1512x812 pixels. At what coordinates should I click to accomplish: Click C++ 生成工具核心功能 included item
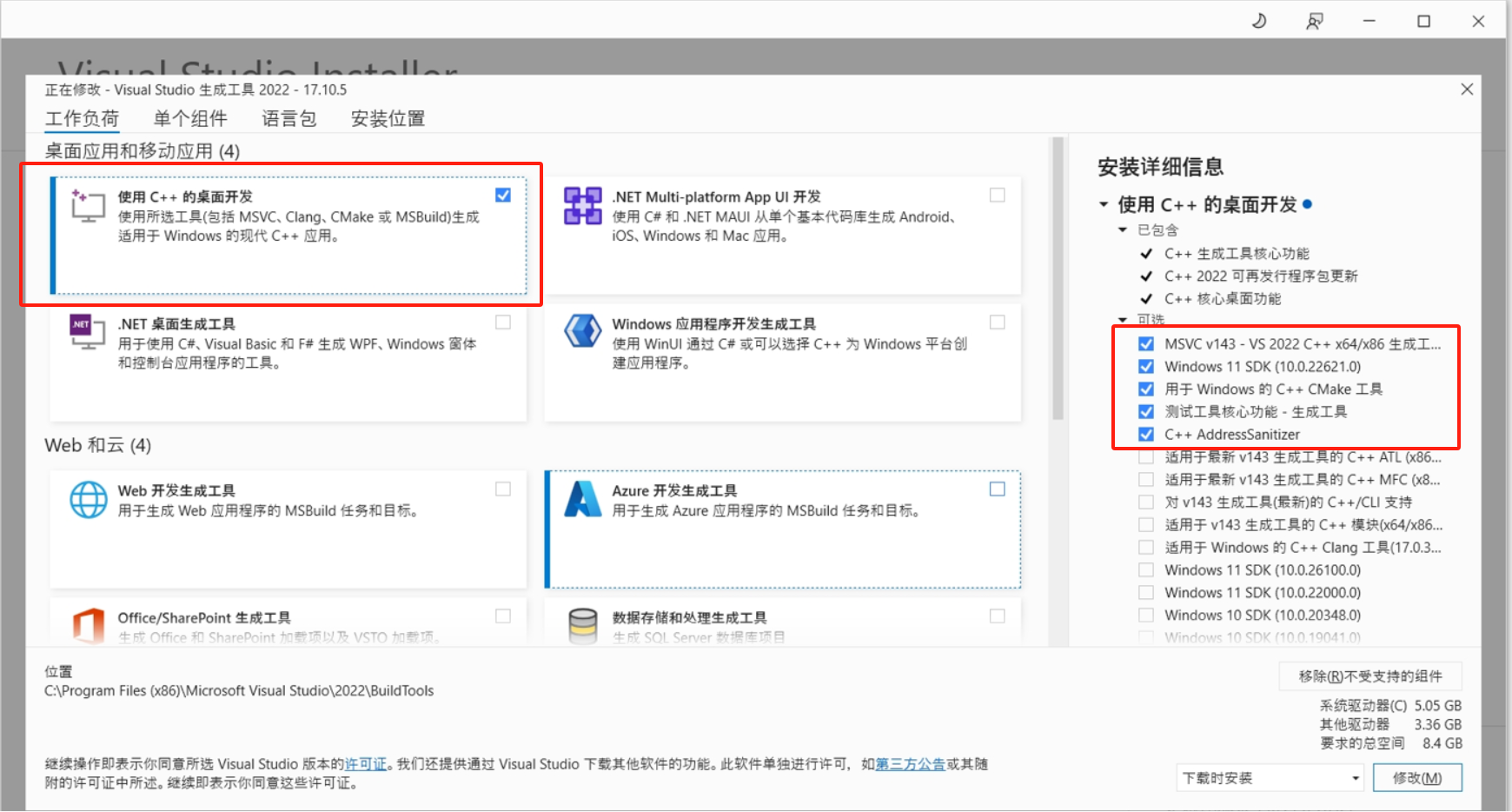(1237, 253)
